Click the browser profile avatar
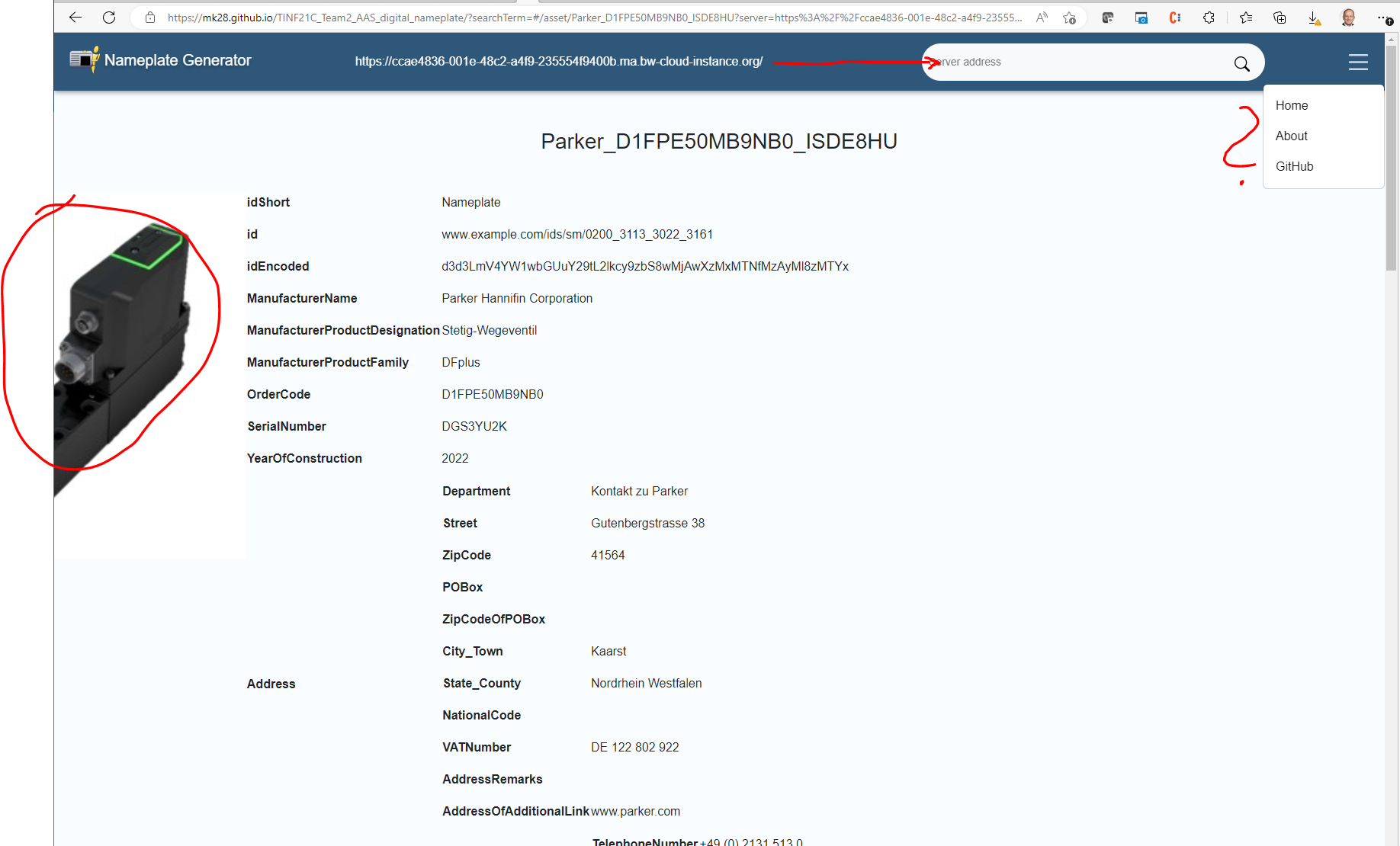Viewport: 1400px width, 846px height. pos(1348,18)
